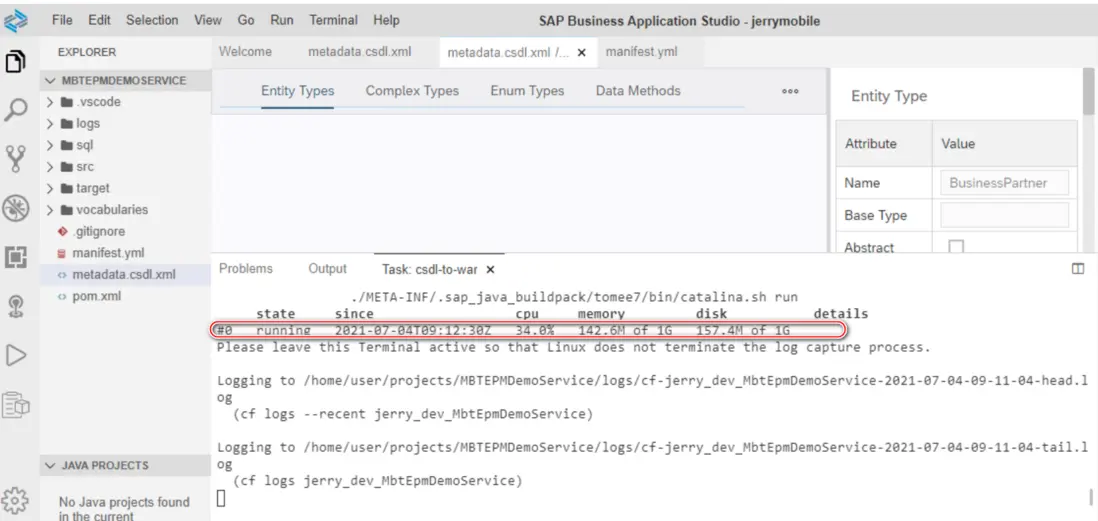Viewport: 1098px width, 521px height.
Task: Toggle the Abstract checkbox
Action: (956, 248)
